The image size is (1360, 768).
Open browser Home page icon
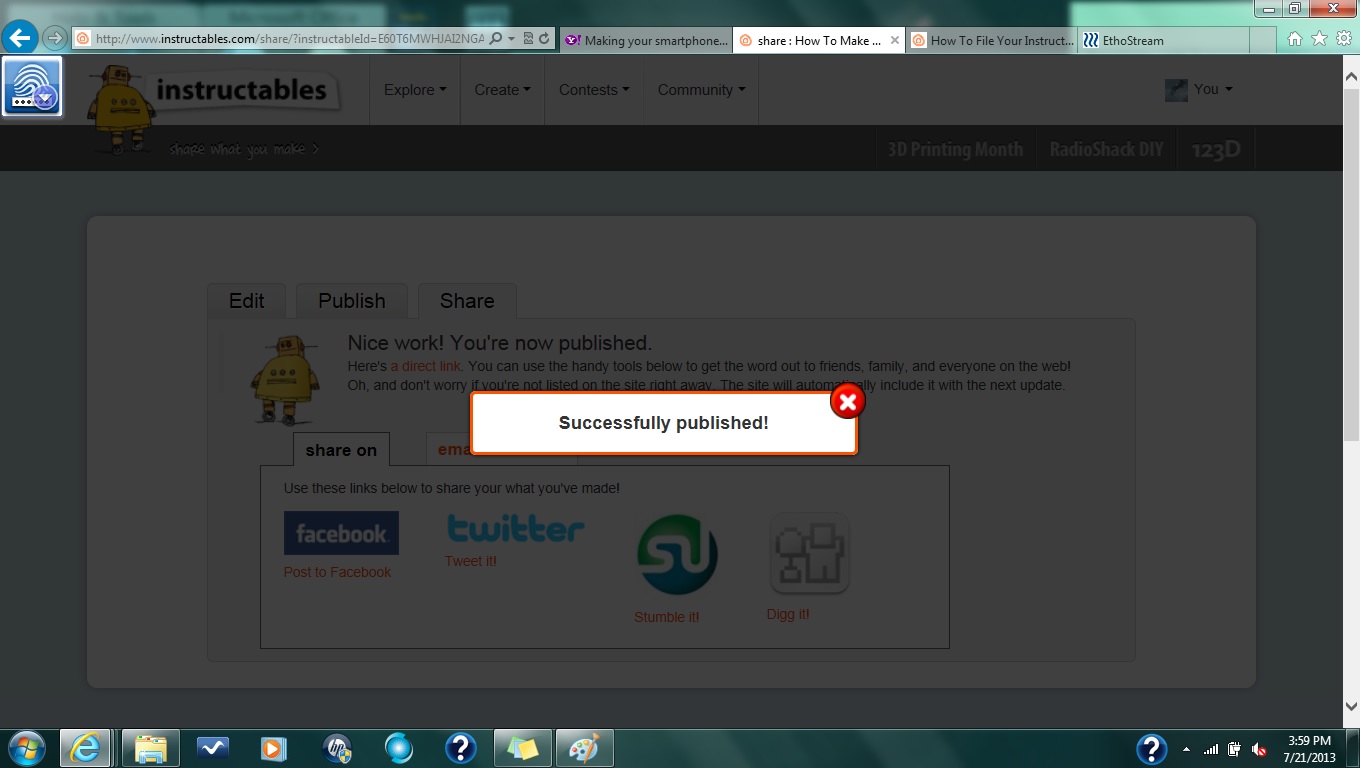pos(1295,39)
